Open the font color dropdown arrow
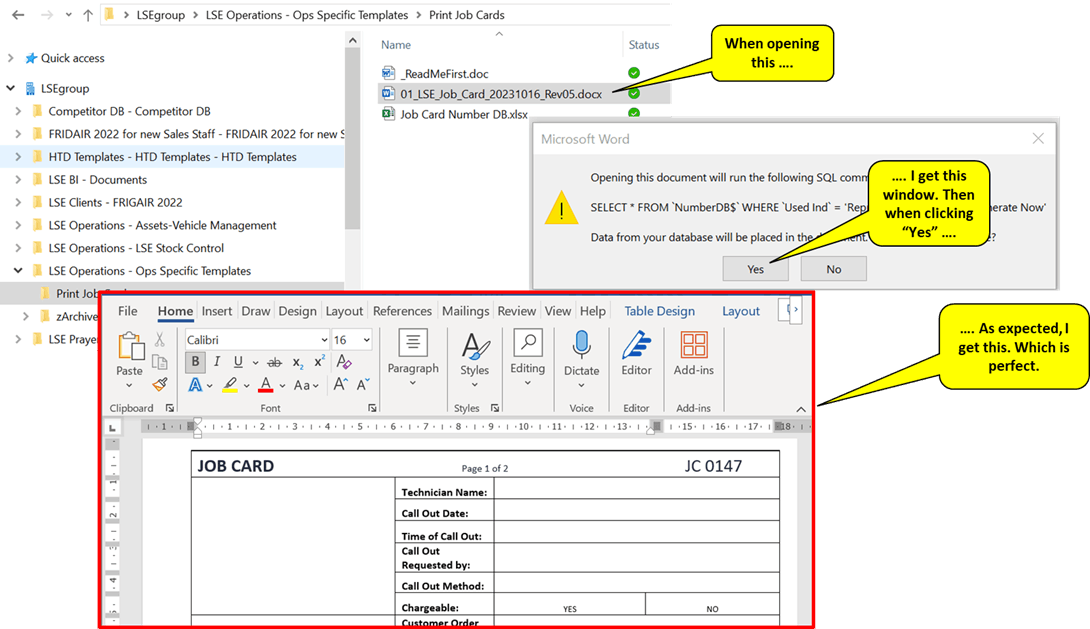Screen dimensions: 1090x629 [282, 385]
